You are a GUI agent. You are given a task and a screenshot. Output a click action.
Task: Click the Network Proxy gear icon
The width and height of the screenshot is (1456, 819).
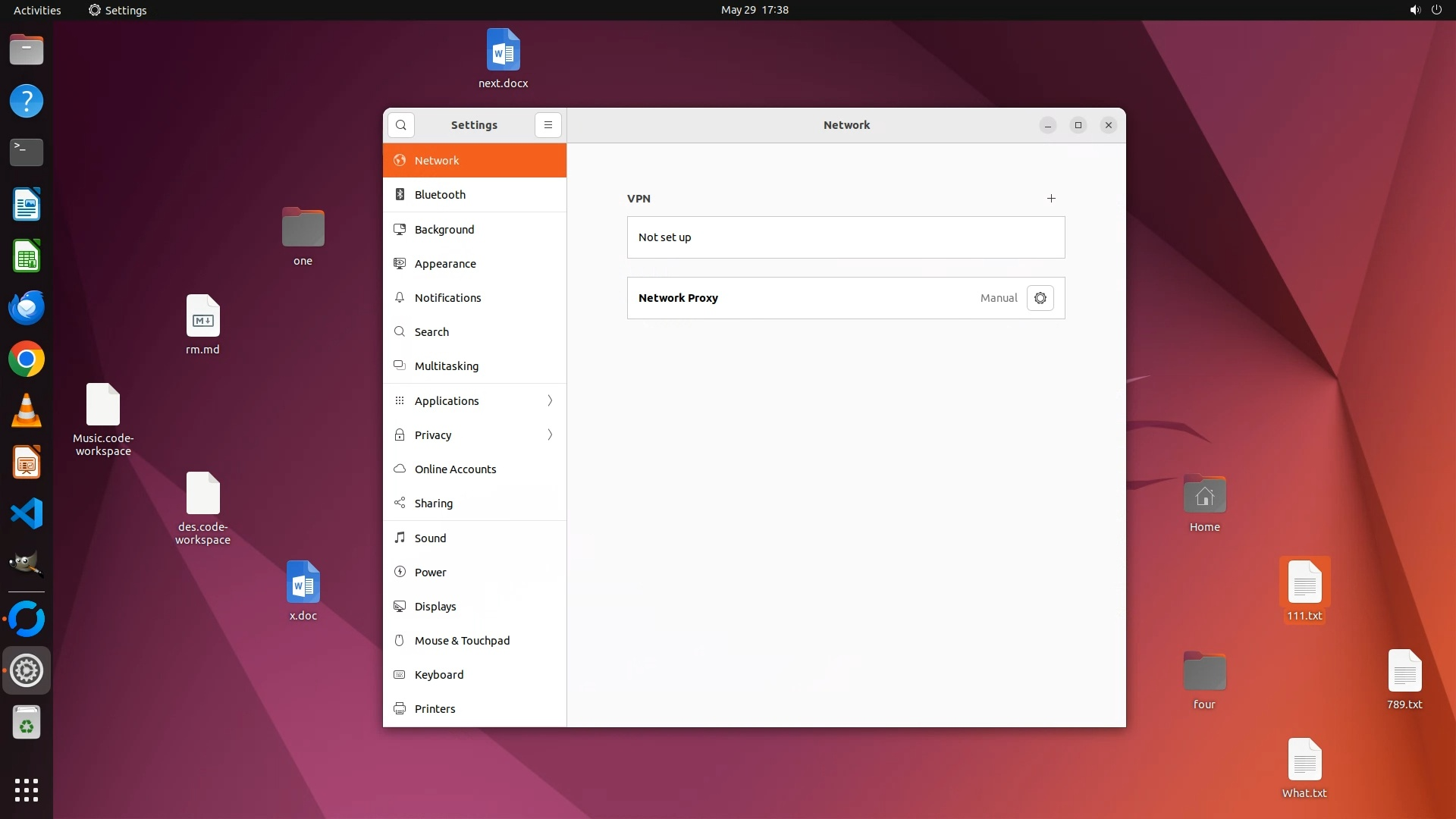click(x=1040, y=298)
